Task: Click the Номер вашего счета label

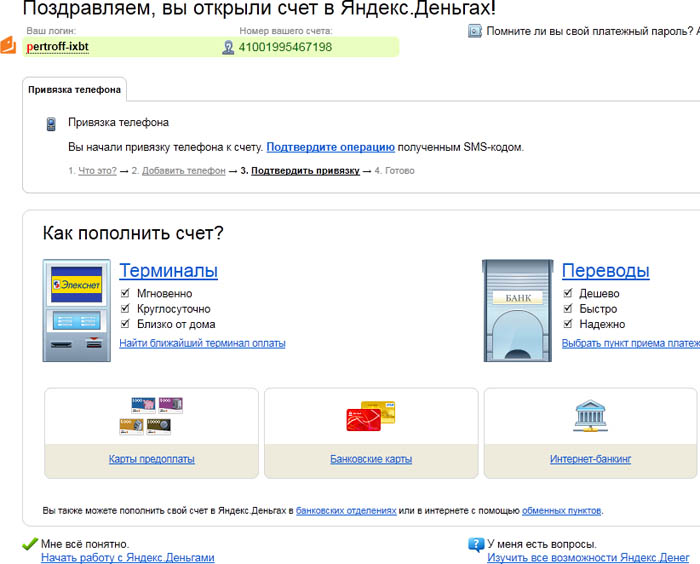Action: 286,31
